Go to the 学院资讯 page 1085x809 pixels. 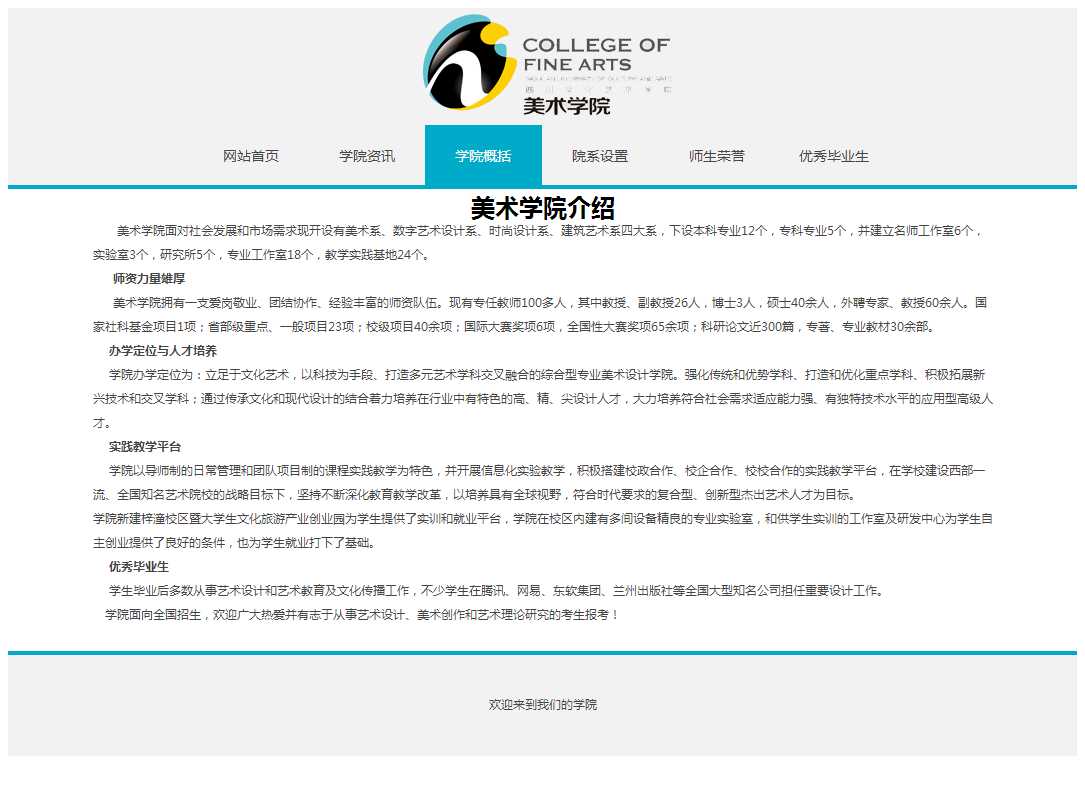[x=367, y=156]
